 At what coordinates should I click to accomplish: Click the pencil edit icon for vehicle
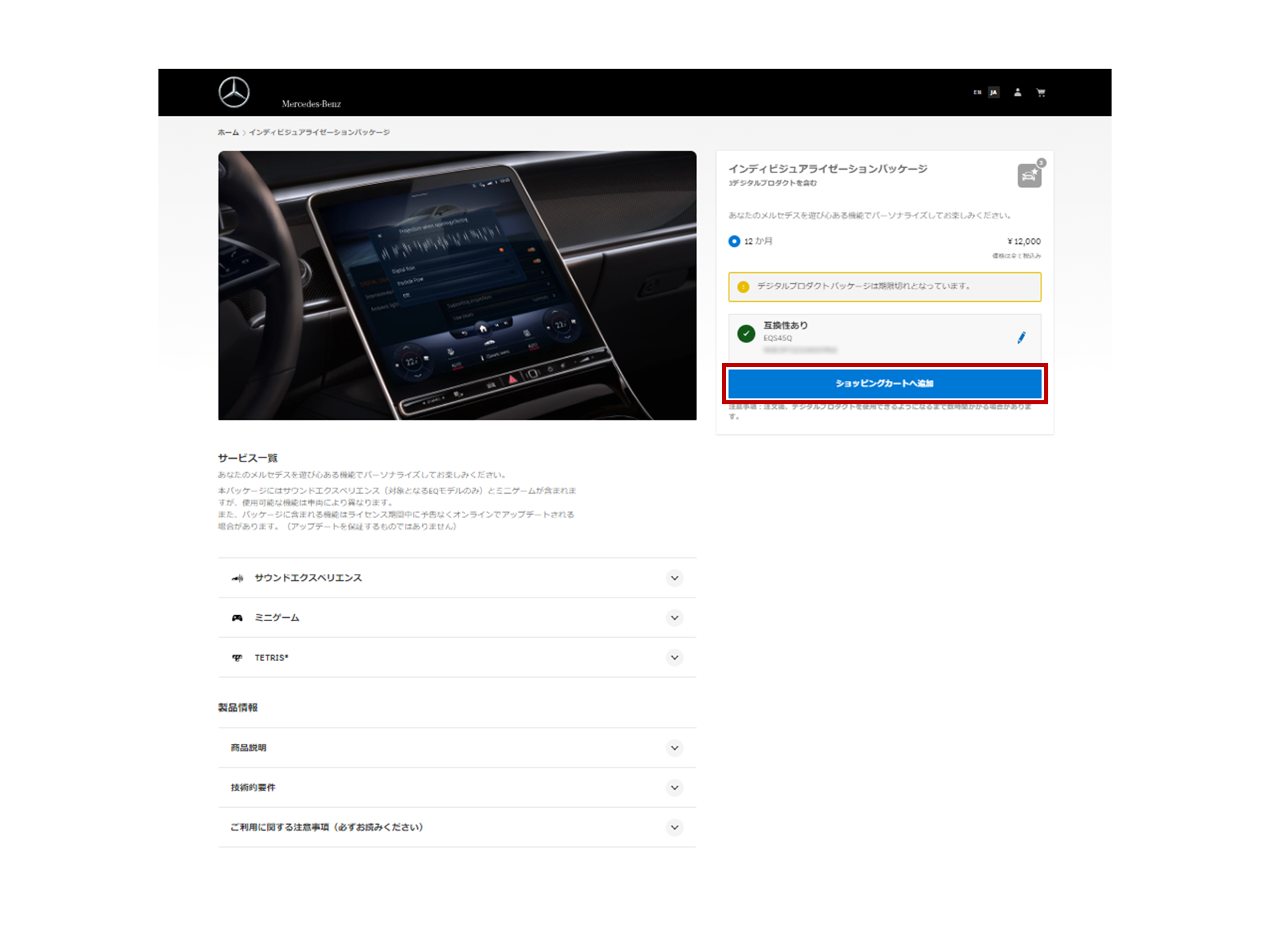(1021, 338)
